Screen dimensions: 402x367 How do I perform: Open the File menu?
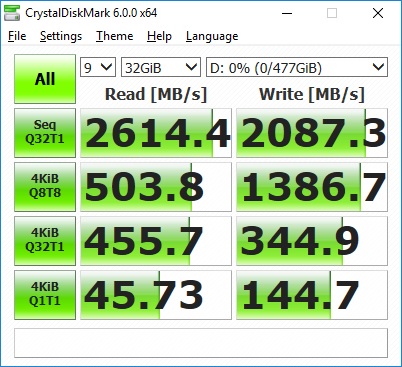17,36
